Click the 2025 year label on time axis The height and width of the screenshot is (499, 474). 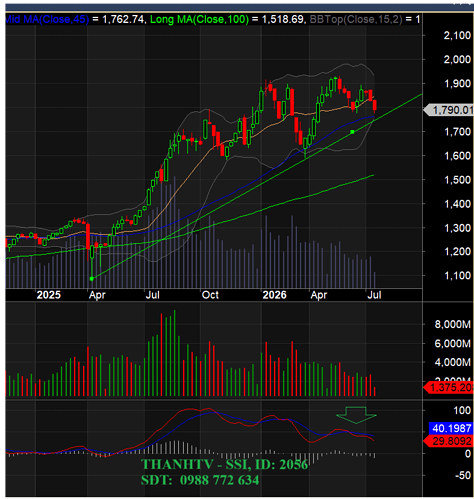[49, 295]
